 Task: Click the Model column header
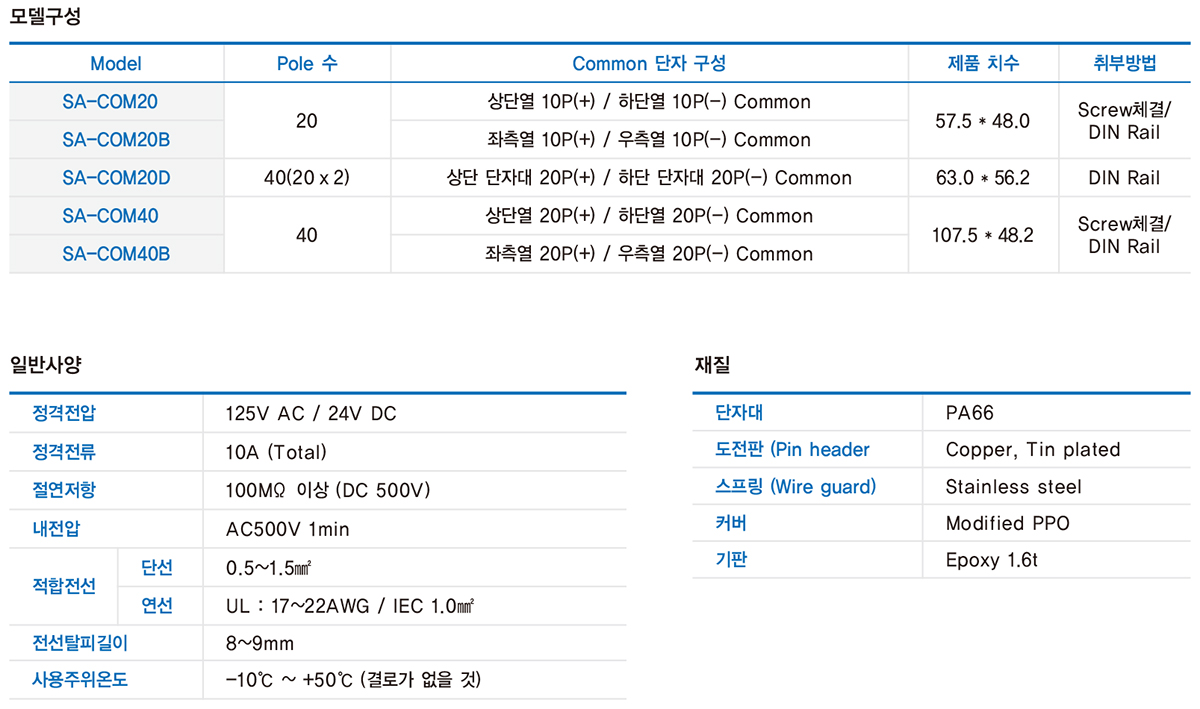coord(116,64)
